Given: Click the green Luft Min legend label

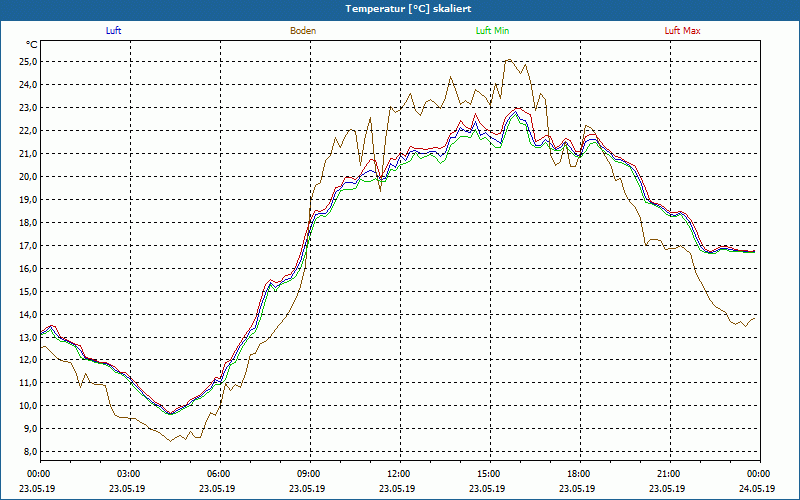Looking at the screenshot, I should pos(492,31).
